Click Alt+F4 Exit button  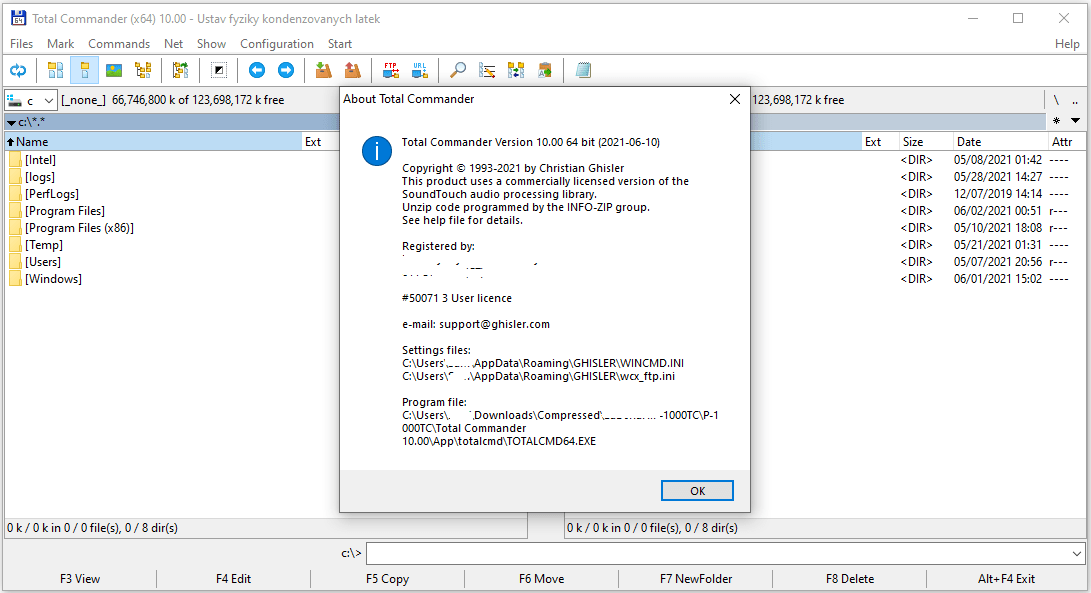pos(1006,578)
